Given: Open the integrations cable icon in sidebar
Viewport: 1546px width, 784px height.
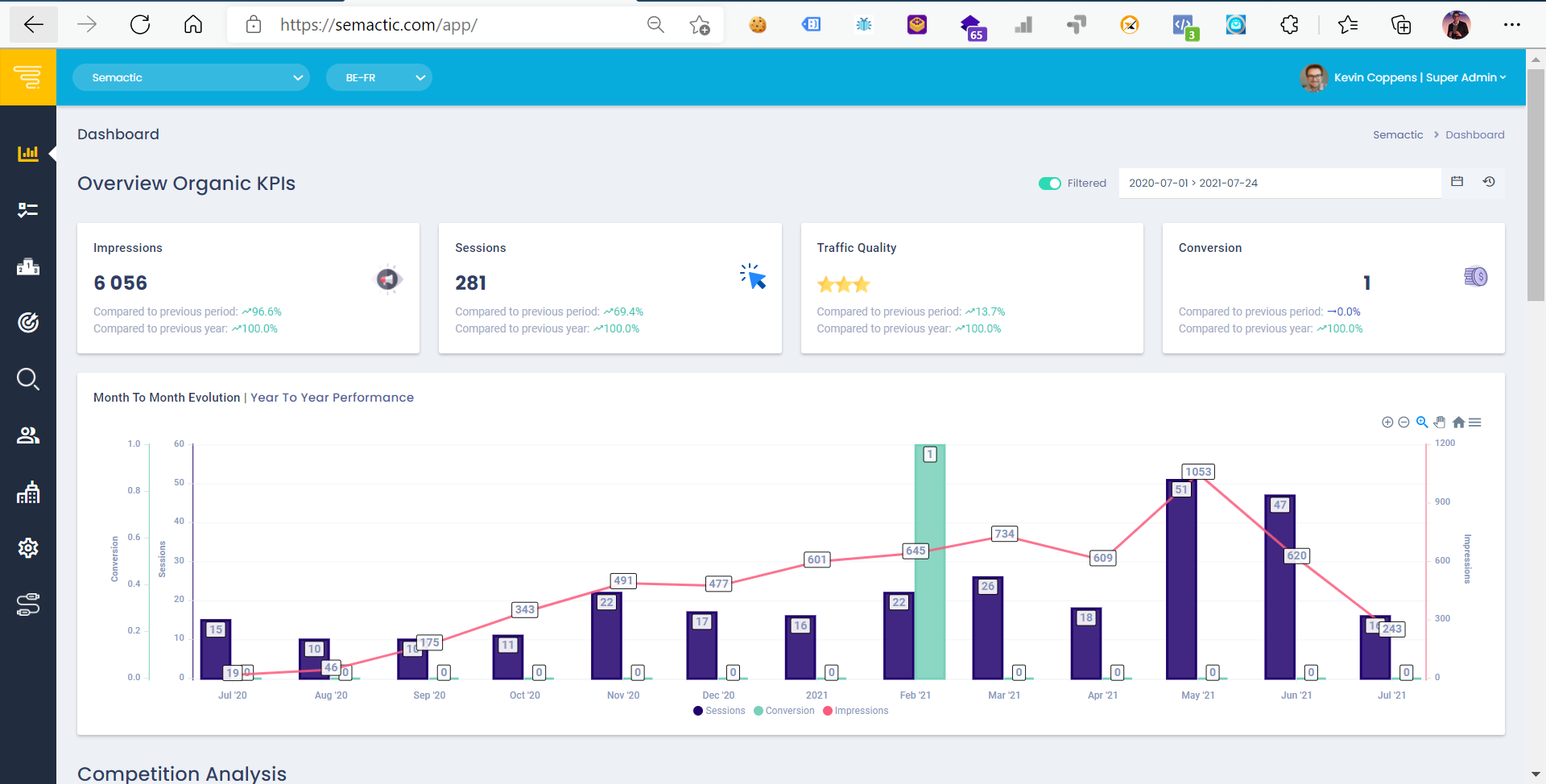Looking at the screenshot, I should pyautogui.click(x=29, y=605).
